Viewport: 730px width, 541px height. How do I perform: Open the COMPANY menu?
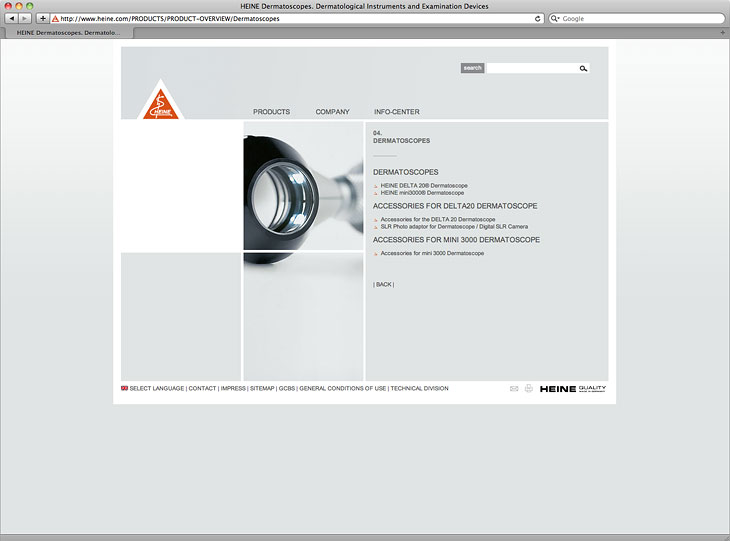tap(332, 112)
